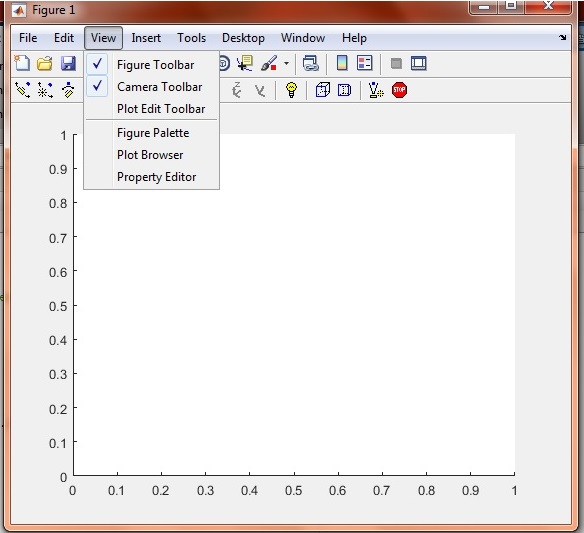Expand the brush color dropdown arrow
Image resolution: width=584 pixels, height=533 pixels.
(286, 63)
